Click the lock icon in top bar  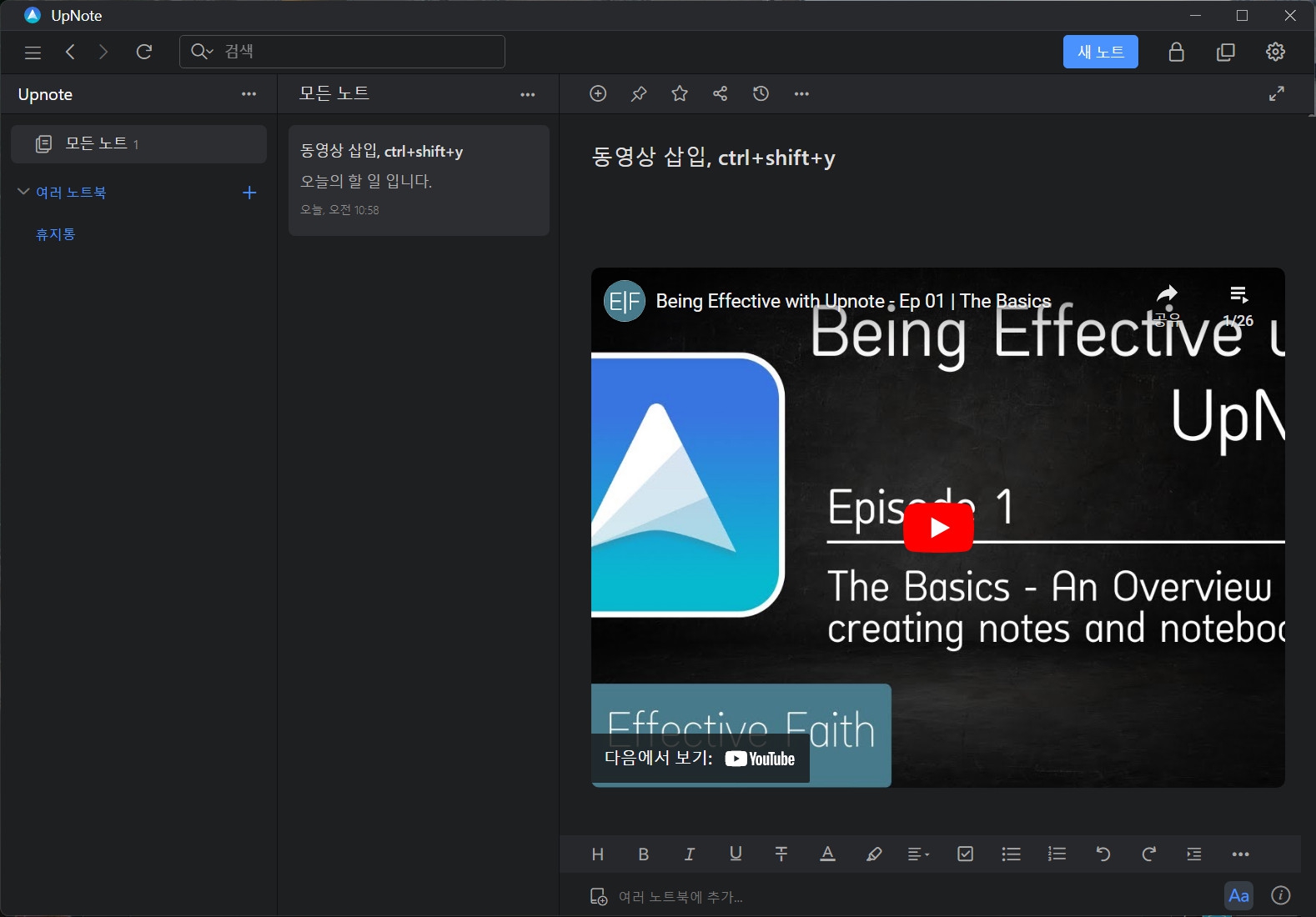(1176, 52)
